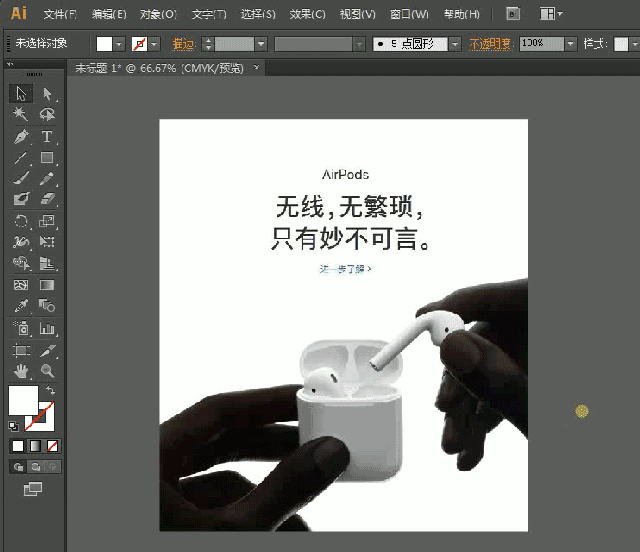Select the Line Segment tool
640x552 pixels.
pyautogui.click(x=20, y=158)
